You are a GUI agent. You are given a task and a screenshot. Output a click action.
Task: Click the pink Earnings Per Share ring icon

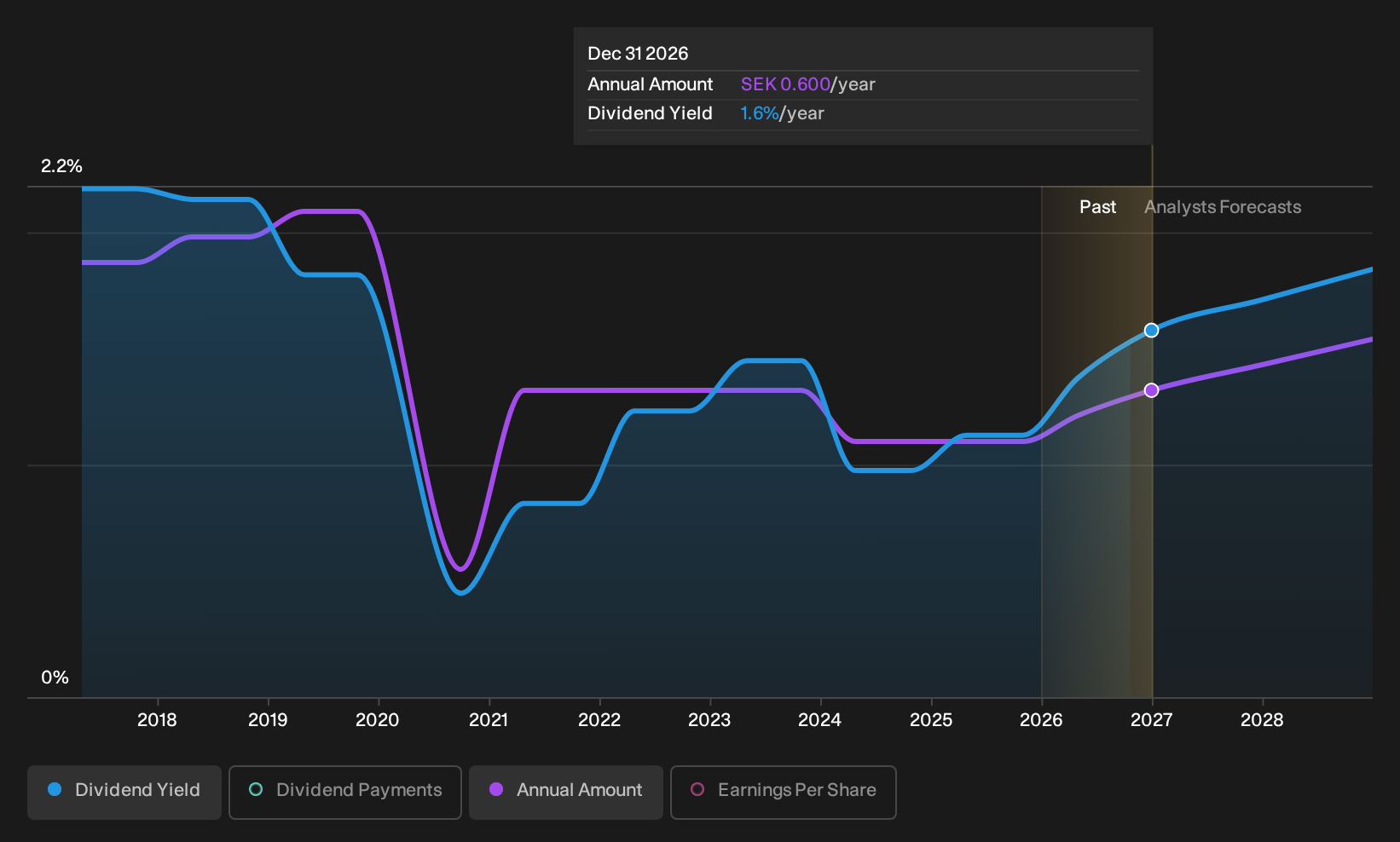coord(697,789)
